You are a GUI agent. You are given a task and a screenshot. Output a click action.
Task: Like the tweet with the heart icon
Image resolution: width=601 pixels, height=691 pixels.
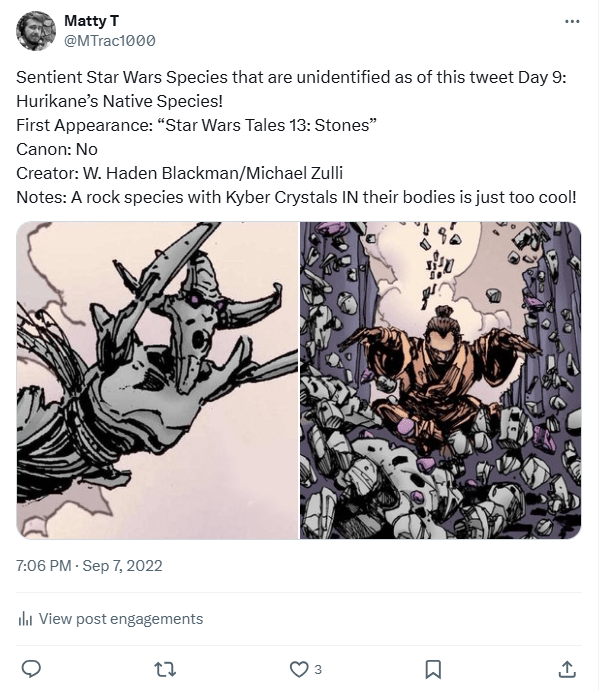point(298,668)
